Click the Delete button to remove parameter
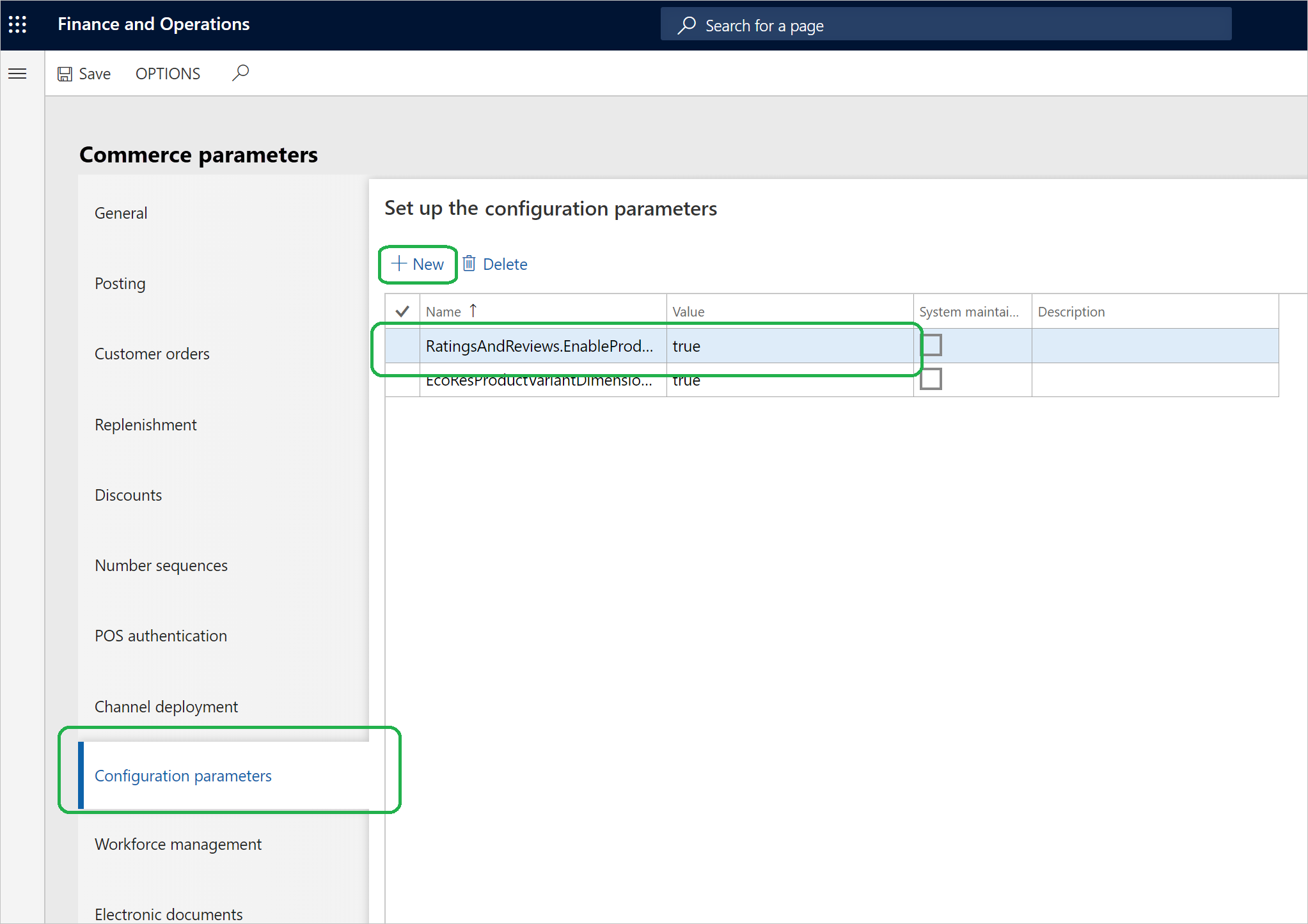Viewport: 1308px width, 924px height. [495, 264]
